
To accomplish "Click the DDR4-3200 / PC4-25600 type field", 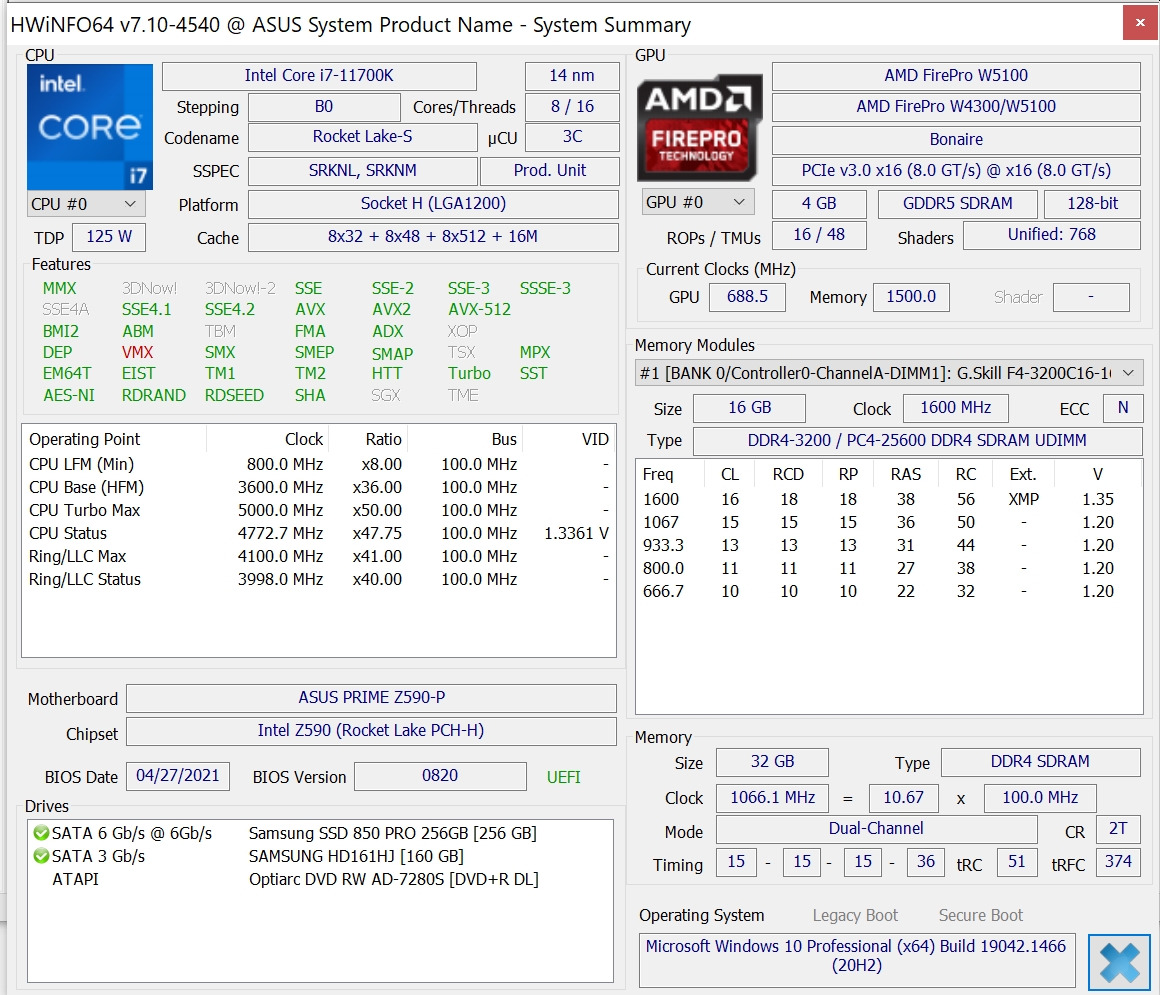I will point(917,440).
